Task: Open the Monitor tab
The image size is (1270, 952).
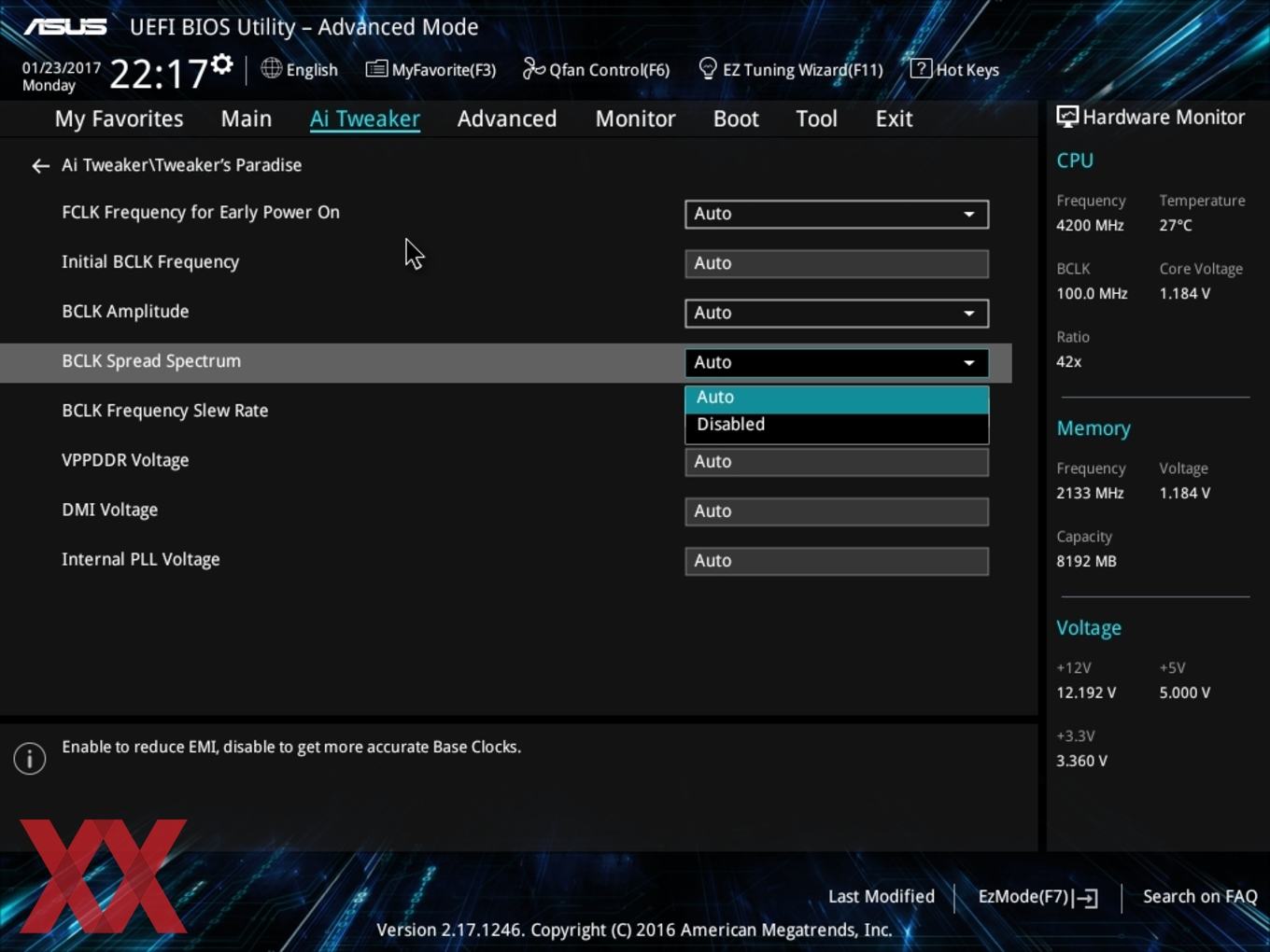Action: [636, 119]
